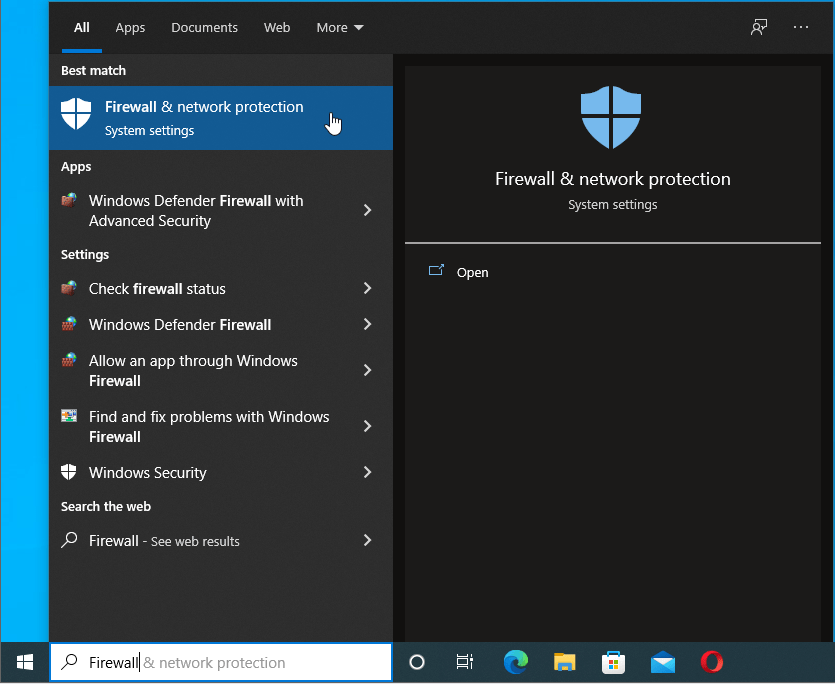Launch Microsoft Edge from the taskbar
Image resolution: width=835 pixels, height=684 pixels.
[x=516, y=662]
